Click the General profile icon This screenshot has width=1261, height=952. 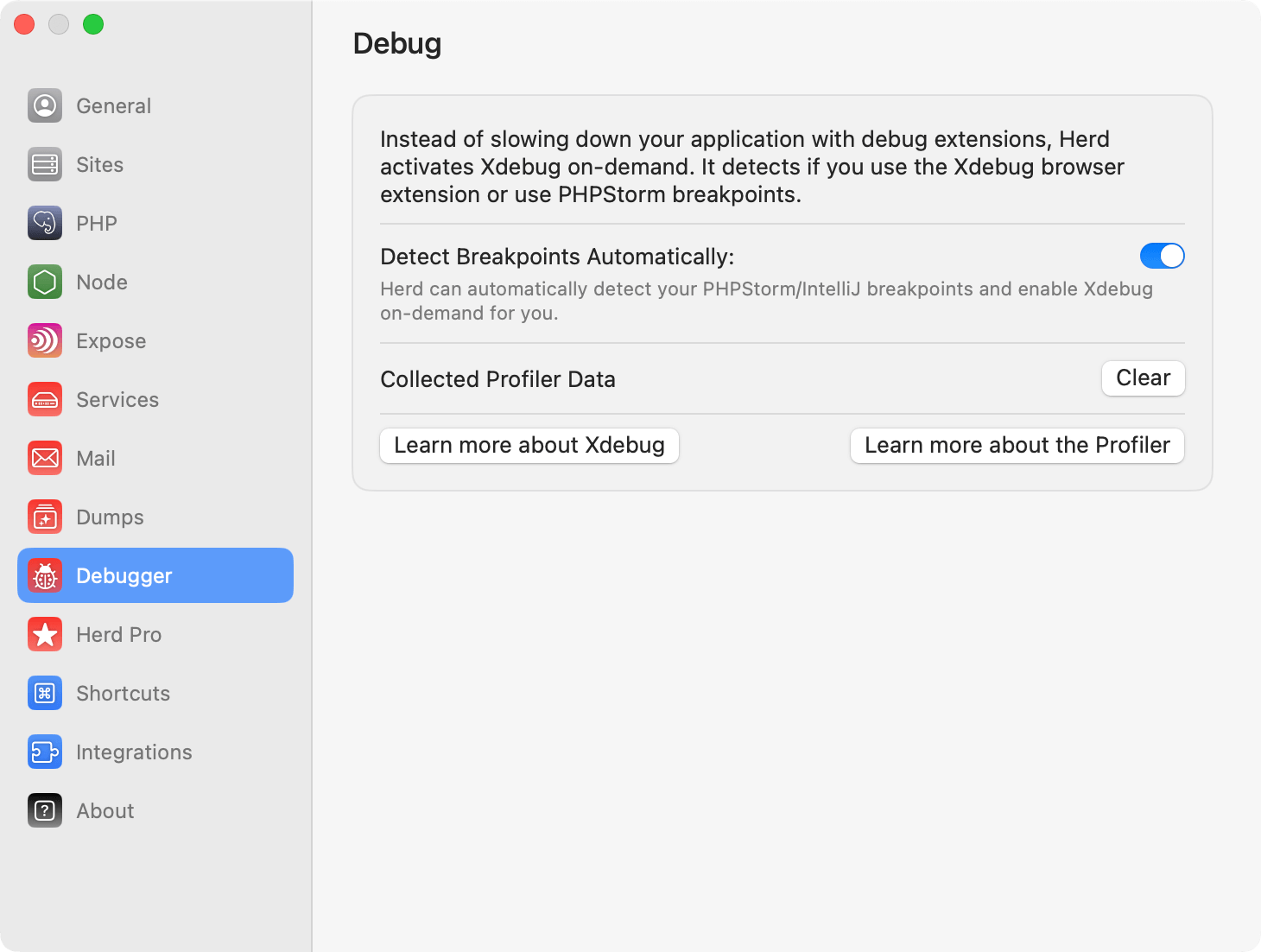coord(44,105)
